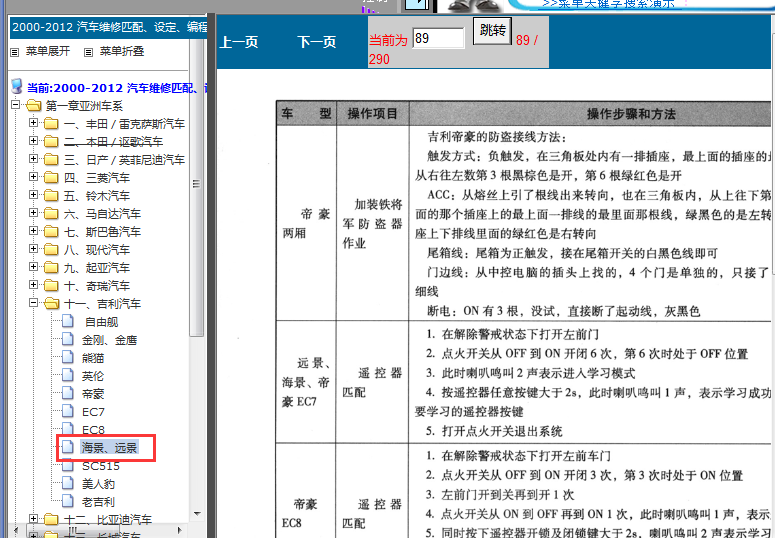Screen dimensions: 775x538
Task: Click document icon of SC515
Action: (x=68, y=466)
